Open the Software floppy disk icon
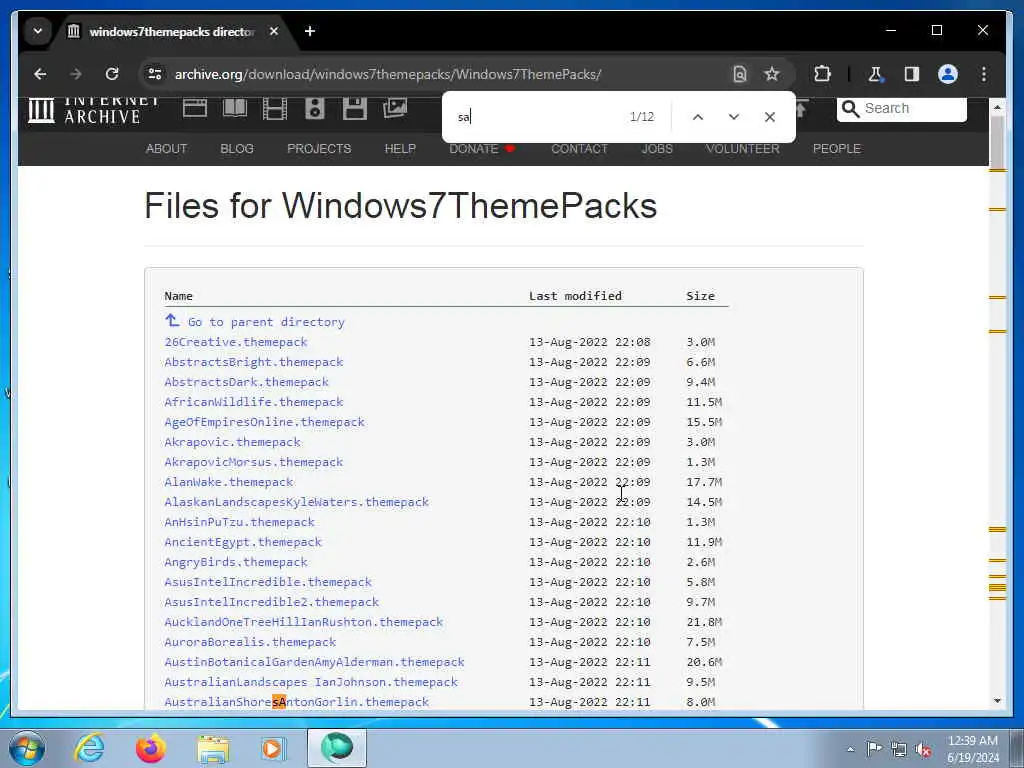The width and height of the screenshot is (1024, 768). pos(355,108)
